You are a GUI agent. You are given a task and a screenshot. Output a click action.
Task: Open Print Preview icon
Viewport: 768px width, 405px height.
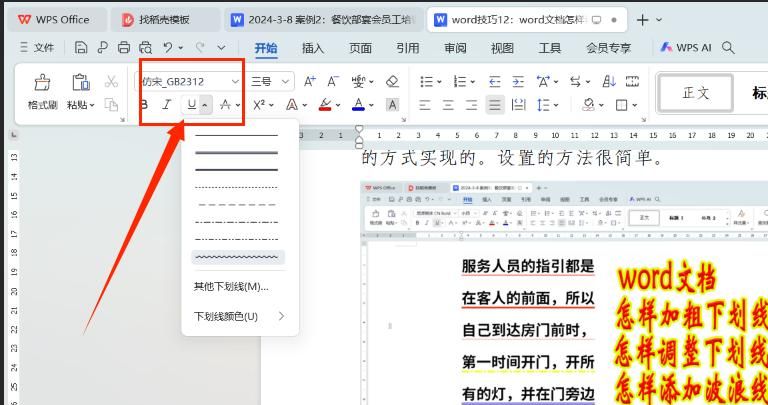[x=145, y=48]
